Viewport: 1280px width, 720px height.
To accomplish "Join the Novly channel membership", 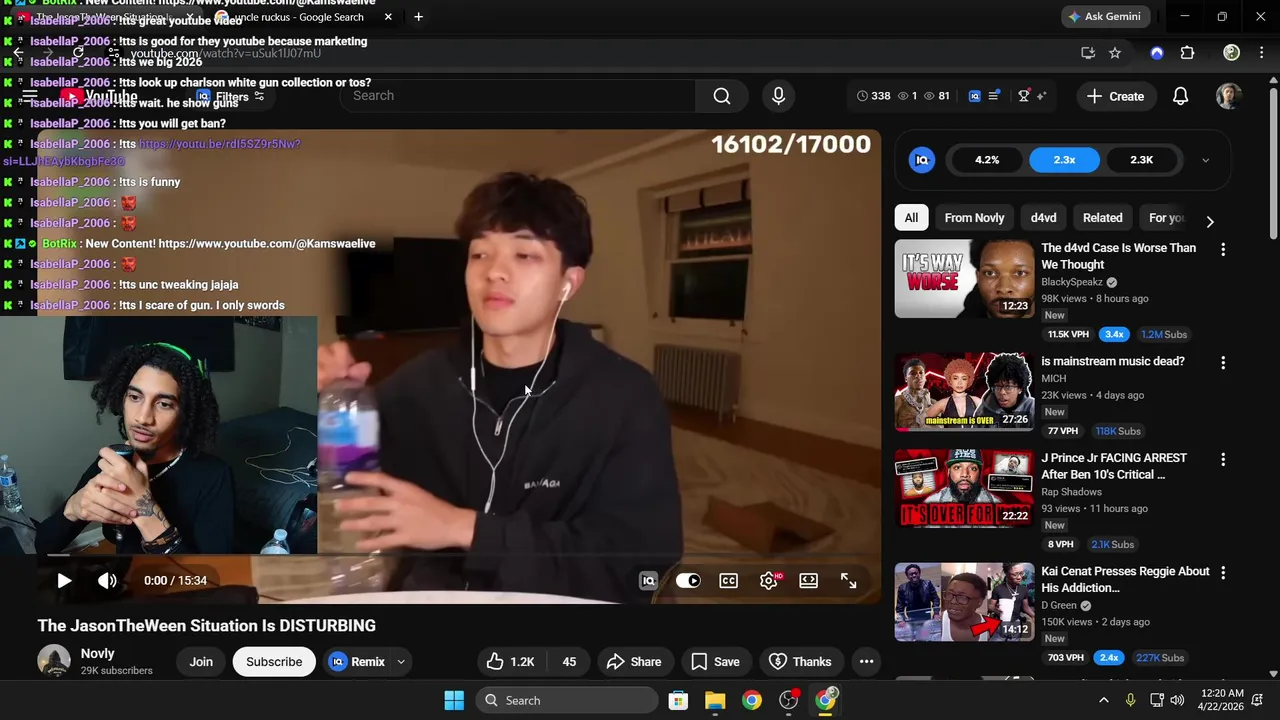I will [x=201, y=661].
